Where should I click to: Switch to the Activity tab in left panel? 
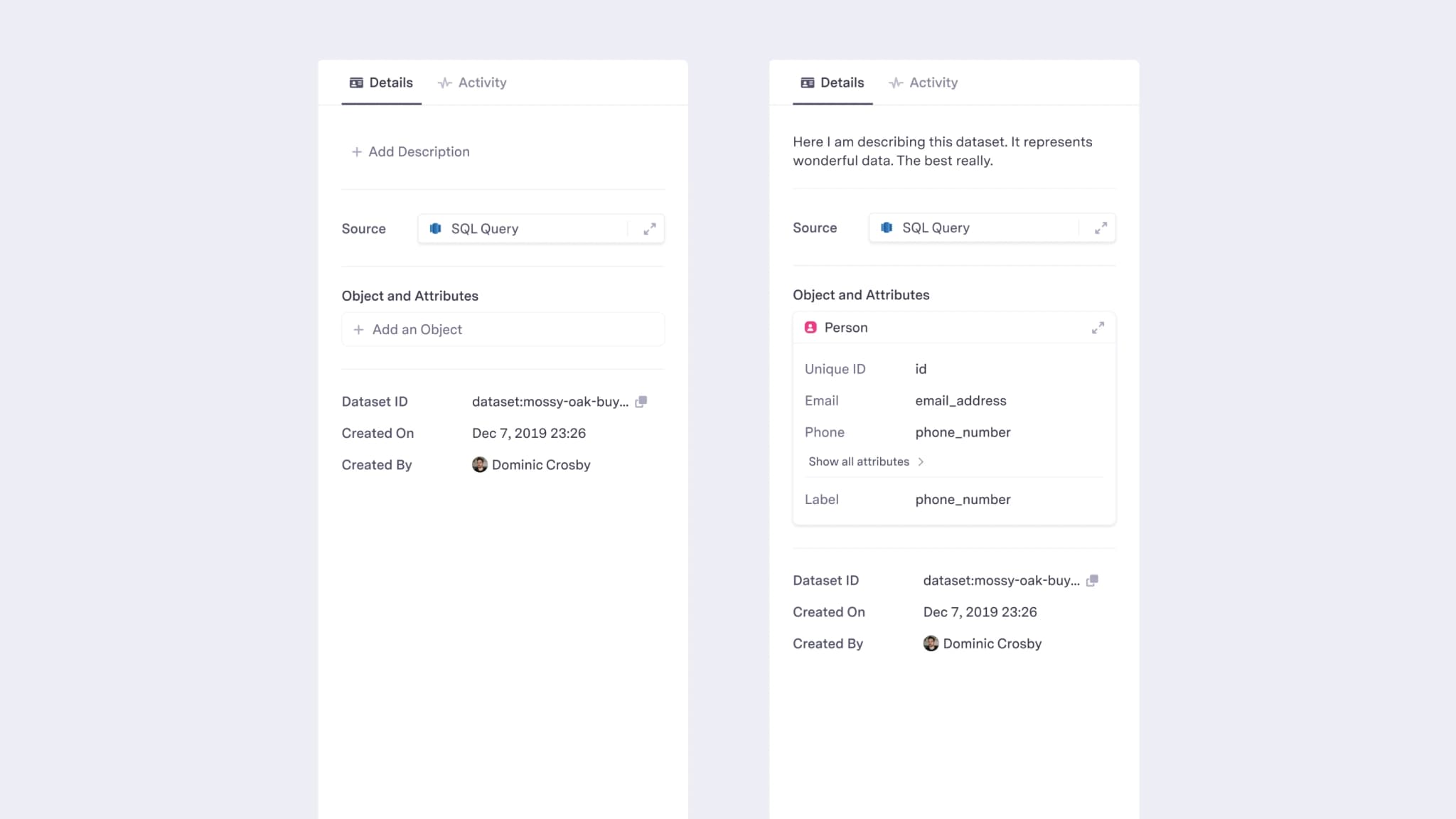click(473, 83)
